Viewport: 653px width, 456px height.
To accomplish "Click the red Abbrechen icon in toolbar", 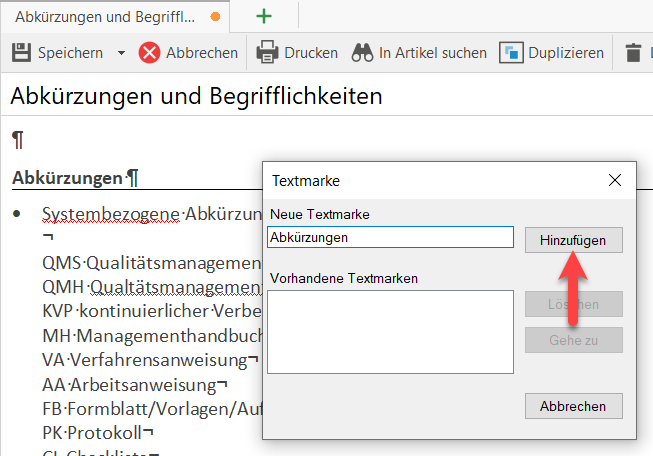I will (x=150, y=53).
